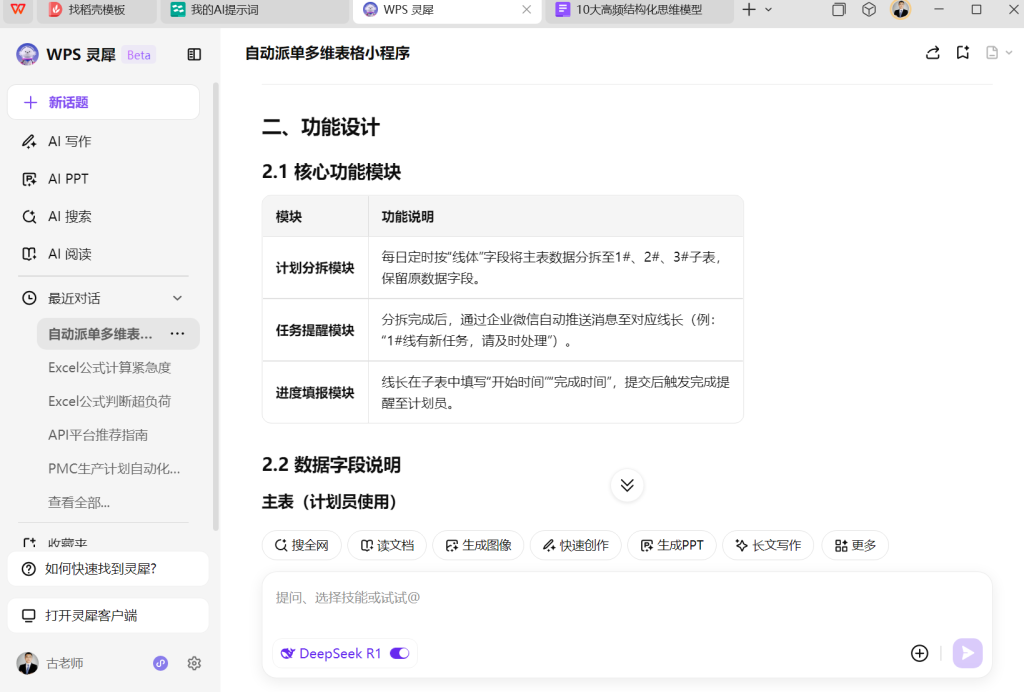Click the 读文档 skill button
The image size is (1024, 692).
(387, 545)
